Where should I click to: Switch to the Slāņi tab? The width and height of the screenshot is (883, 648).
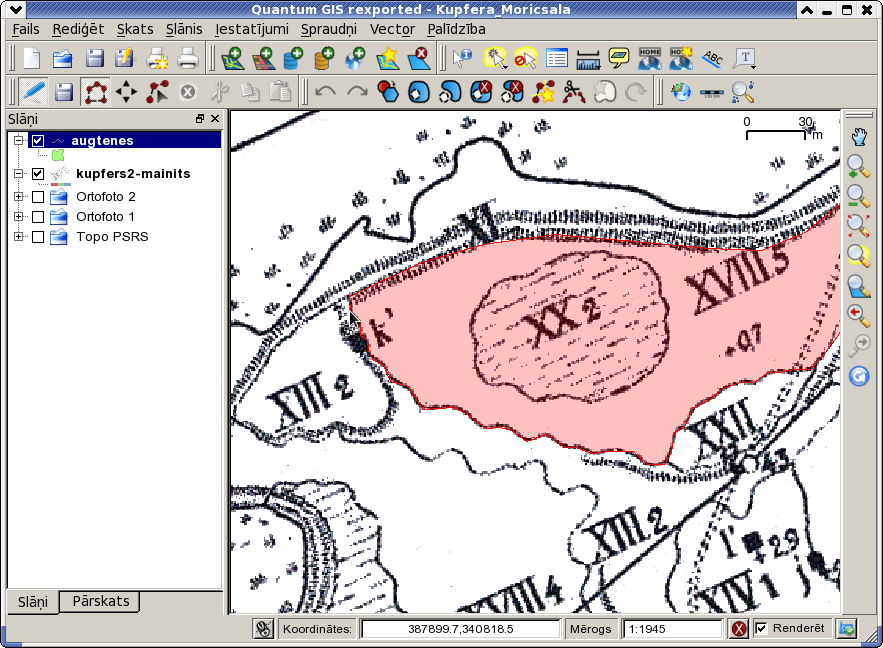point(33,602)
